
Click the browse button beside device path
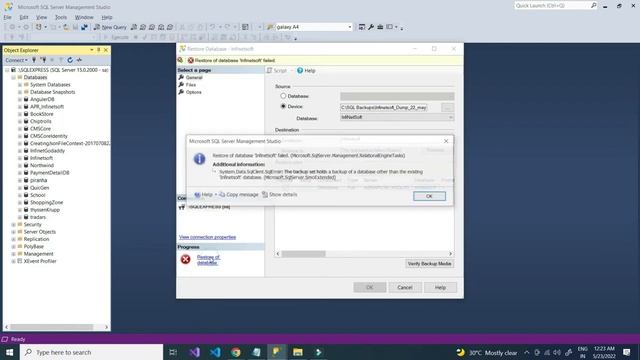click(447, 107)
